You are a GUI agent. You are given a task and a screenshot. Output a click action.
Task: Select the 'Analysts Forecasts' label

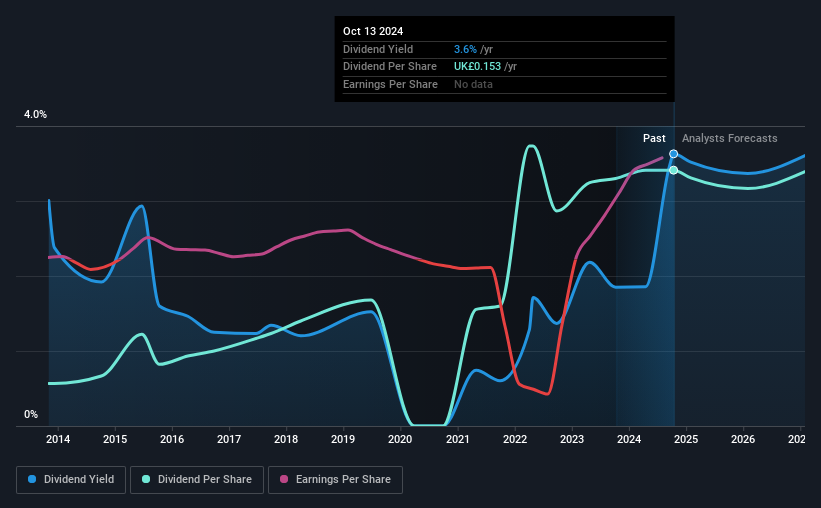click(x=729, y=138)
